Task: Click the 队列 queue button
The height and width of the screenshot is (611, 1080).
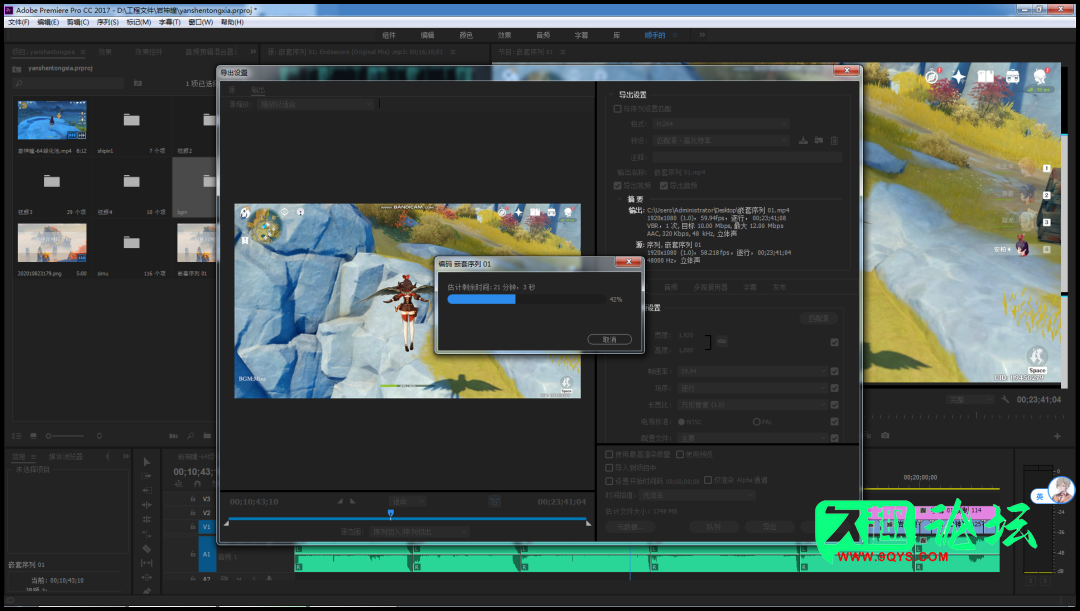Action: pyautogui.click(x=713, y=526)
